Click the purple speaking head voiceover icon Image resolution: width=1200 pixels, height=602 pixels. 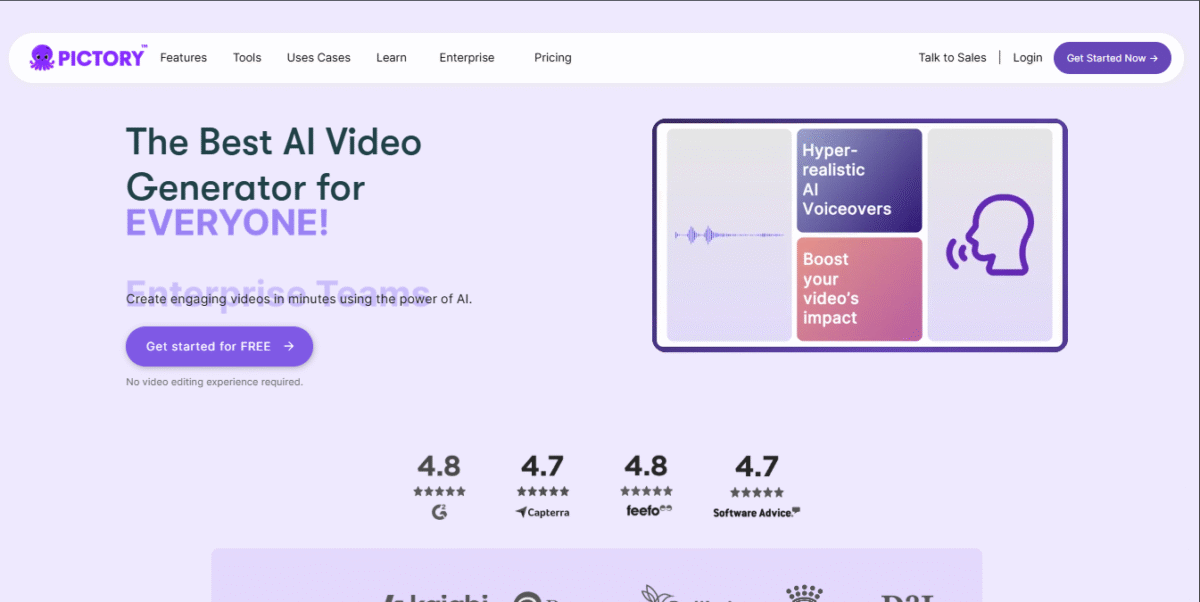coord(991,234)
